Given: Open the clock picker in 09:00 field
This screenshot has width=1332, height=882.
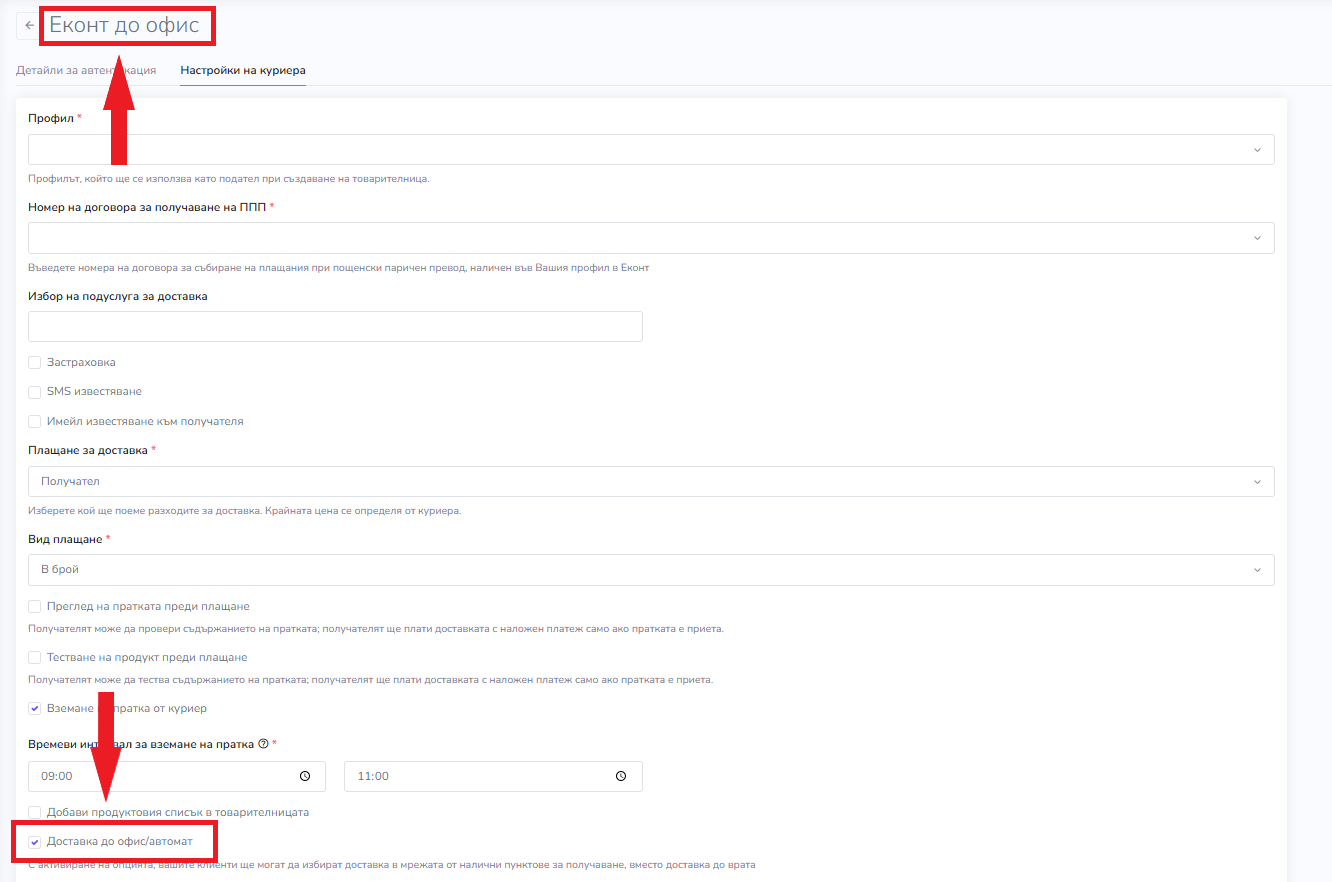Looking at the screenshot, I should [x=305, y=776].
